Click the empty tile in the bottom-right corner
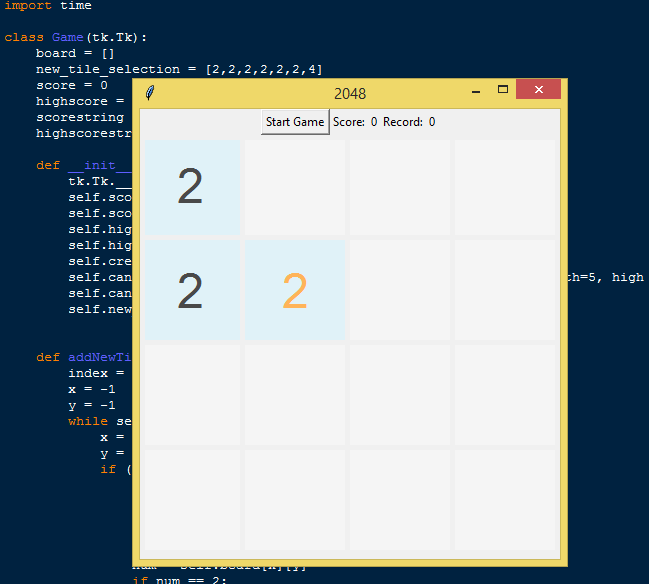The image size is (649, 584). click(504, 499)
